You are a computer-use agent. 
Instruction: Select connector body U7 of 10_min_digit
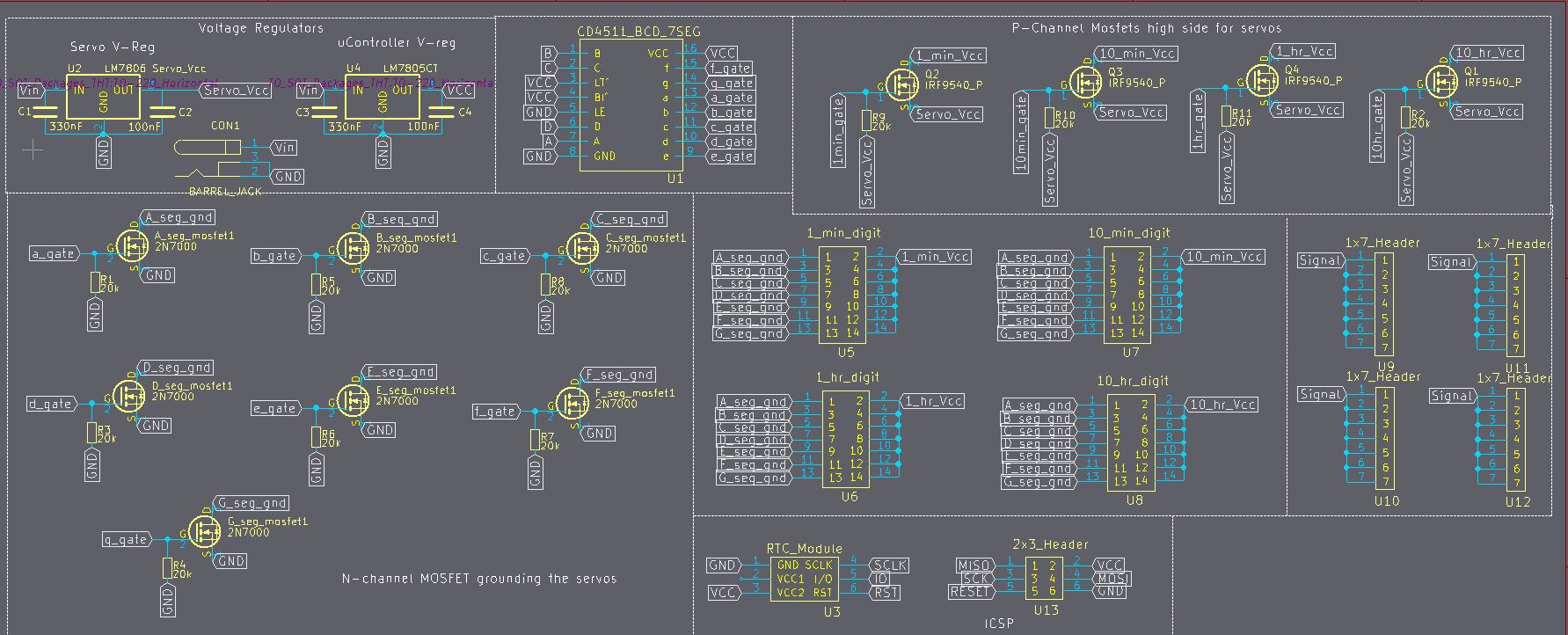pos(1127,296)
